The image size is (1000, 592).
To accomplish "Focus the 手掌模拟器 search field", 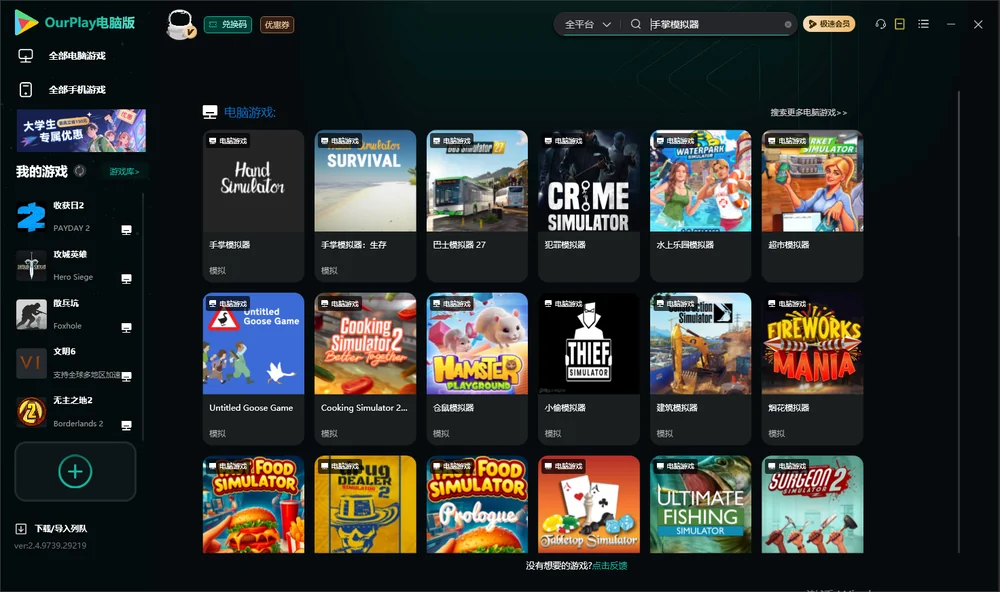I will click(x=716, y=24).
